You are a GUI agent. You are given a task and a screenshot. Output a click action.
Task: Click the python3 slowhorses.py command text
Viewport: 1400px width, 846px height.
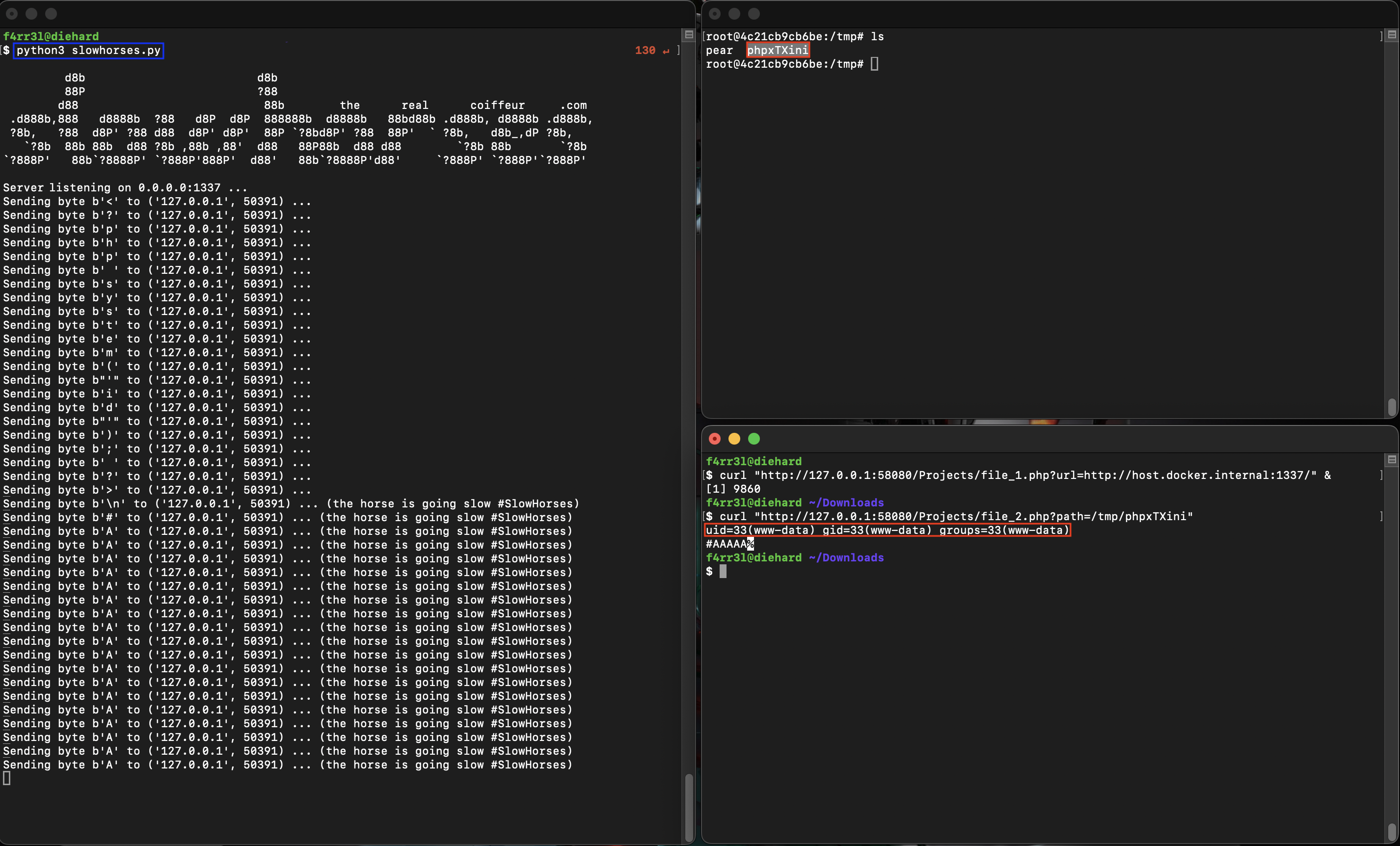click(x=88, y=51)
